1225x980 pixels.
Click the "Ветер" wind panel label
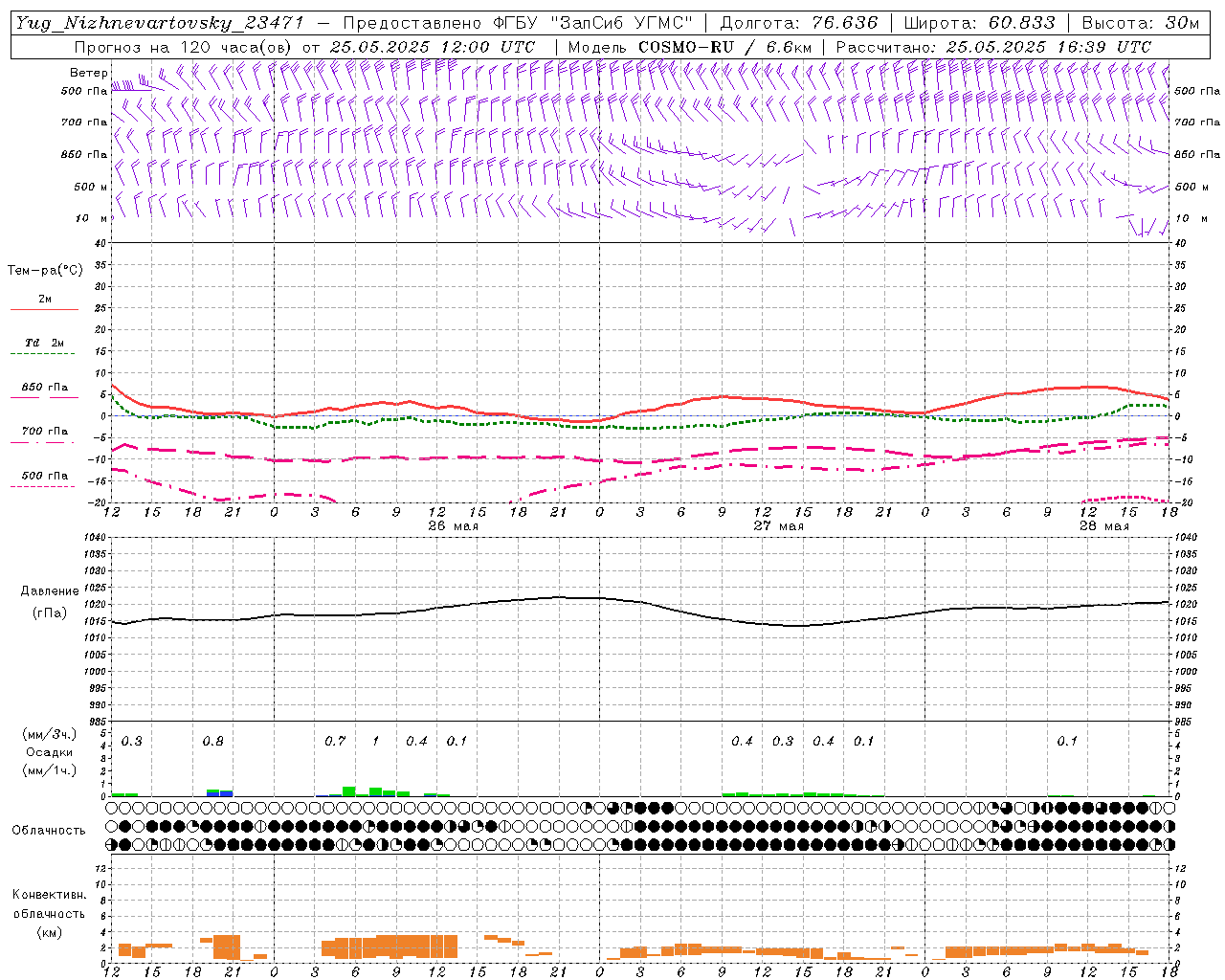[88, 73]
